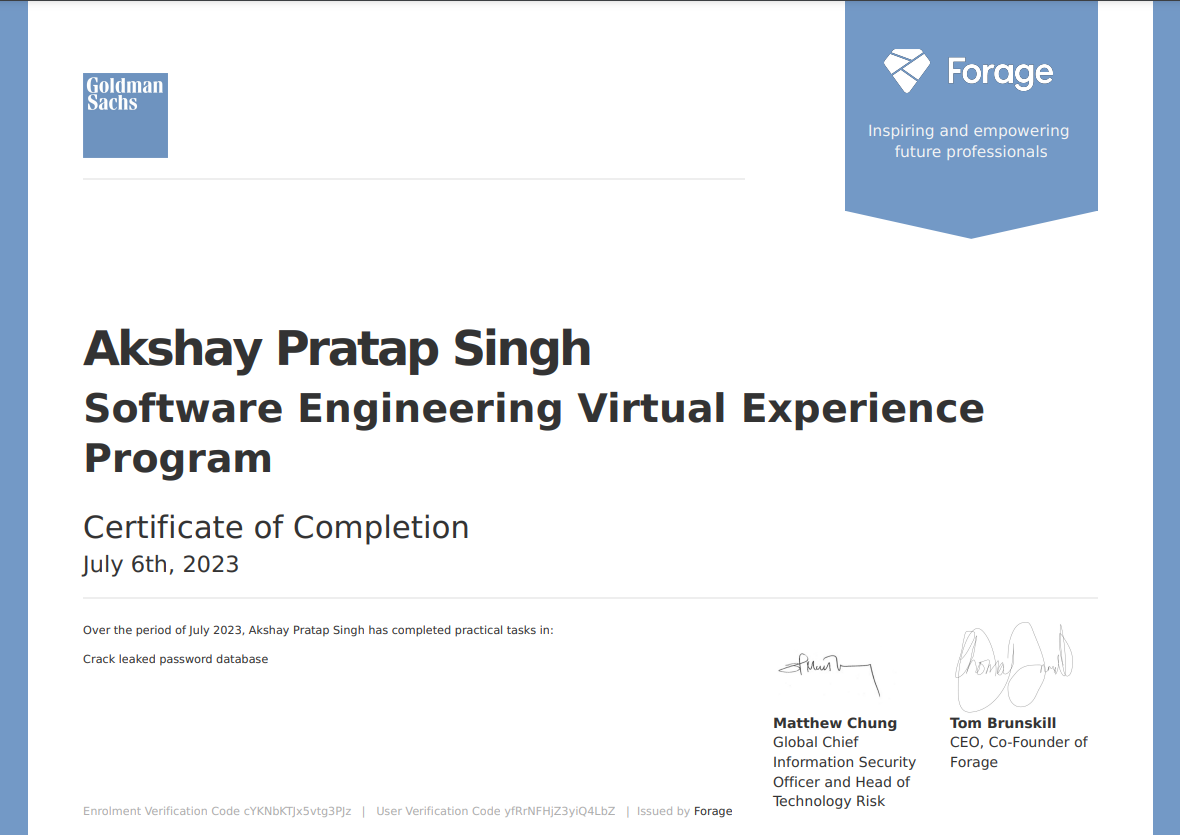
Task: Click the Forage diamond logo icon
Action: coord(906,71)
